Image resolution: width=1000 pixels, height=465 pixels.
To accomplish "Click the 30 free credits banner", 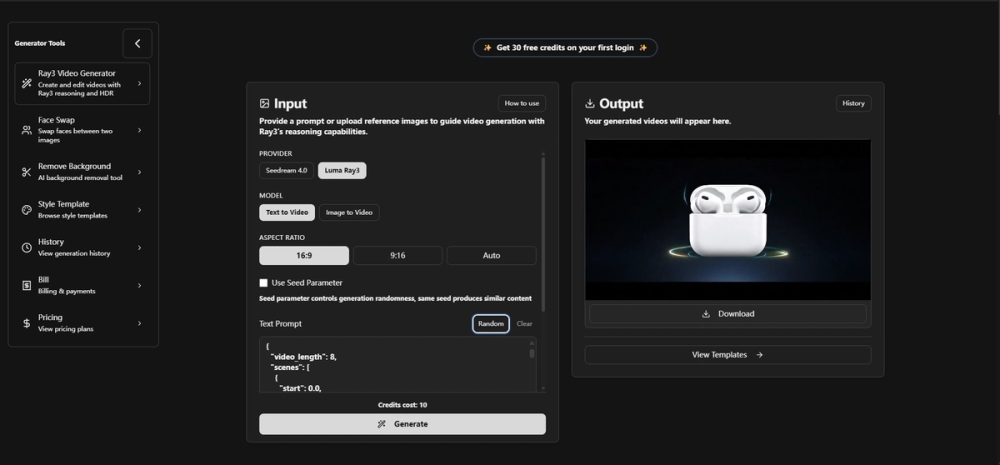I will (565, 48).
